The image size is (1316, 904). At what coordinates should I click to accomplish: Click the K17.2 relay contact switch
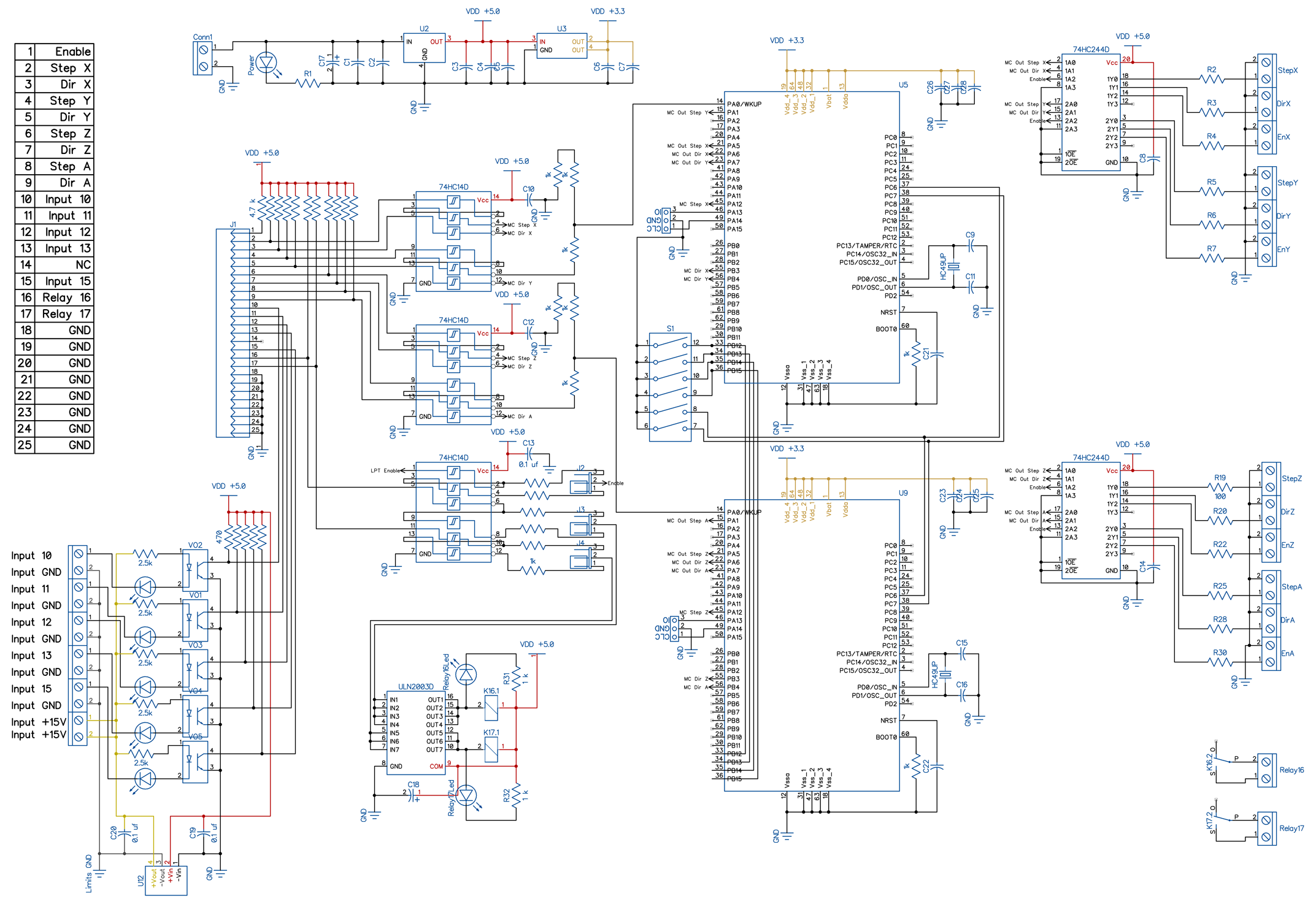(x=1222, y=819)
